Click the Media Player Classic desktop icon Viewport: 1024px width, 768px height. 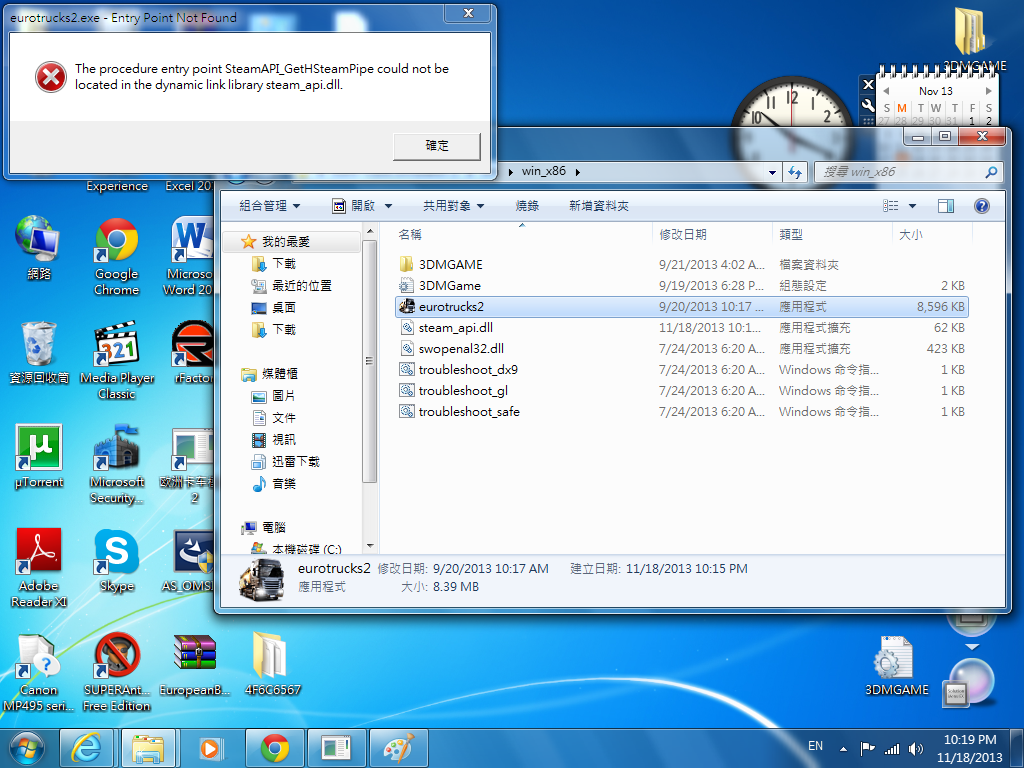tap(117, 360)
